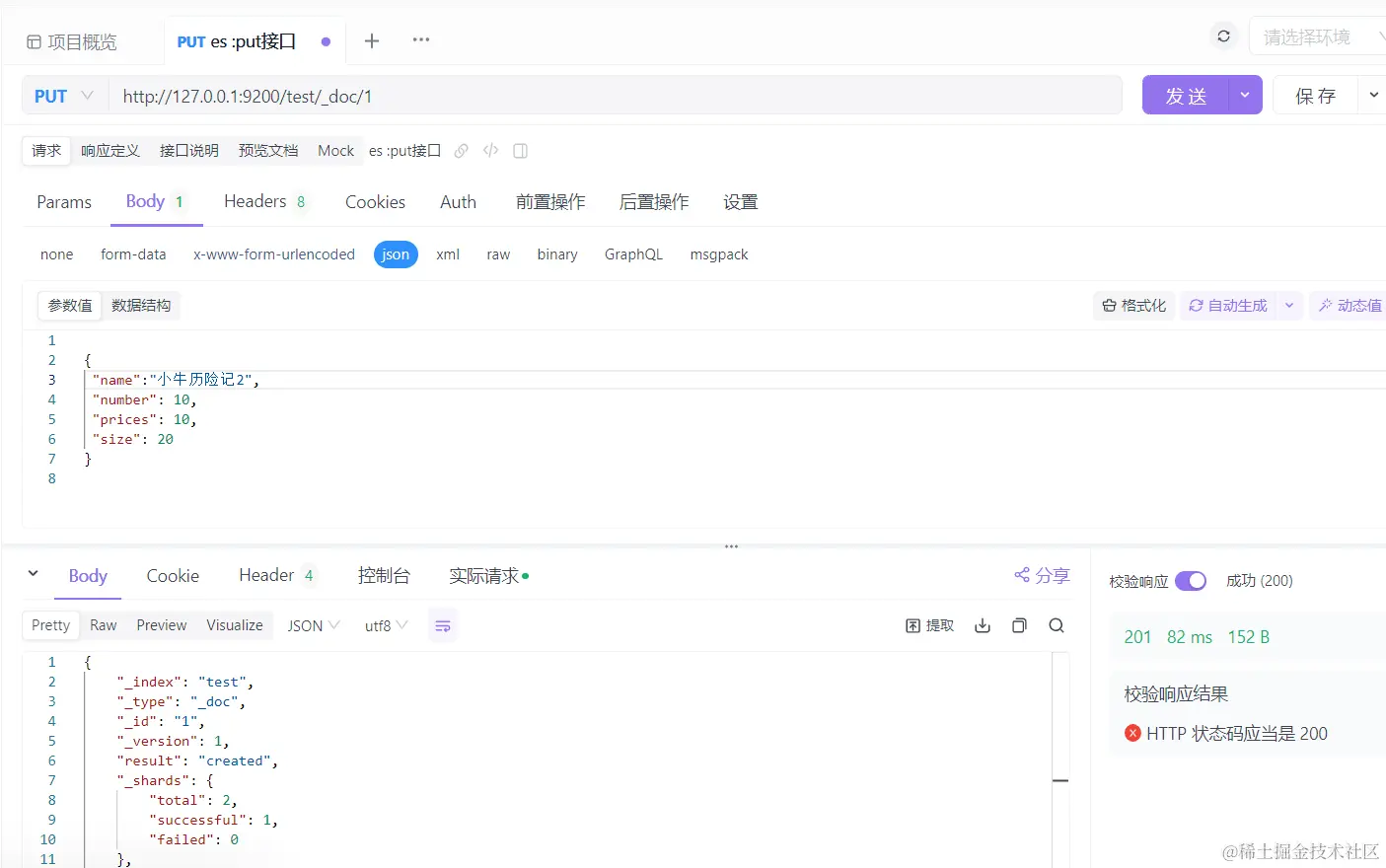Open a new request tab with plus icon
1386x868 pixels.
point(372,40)
